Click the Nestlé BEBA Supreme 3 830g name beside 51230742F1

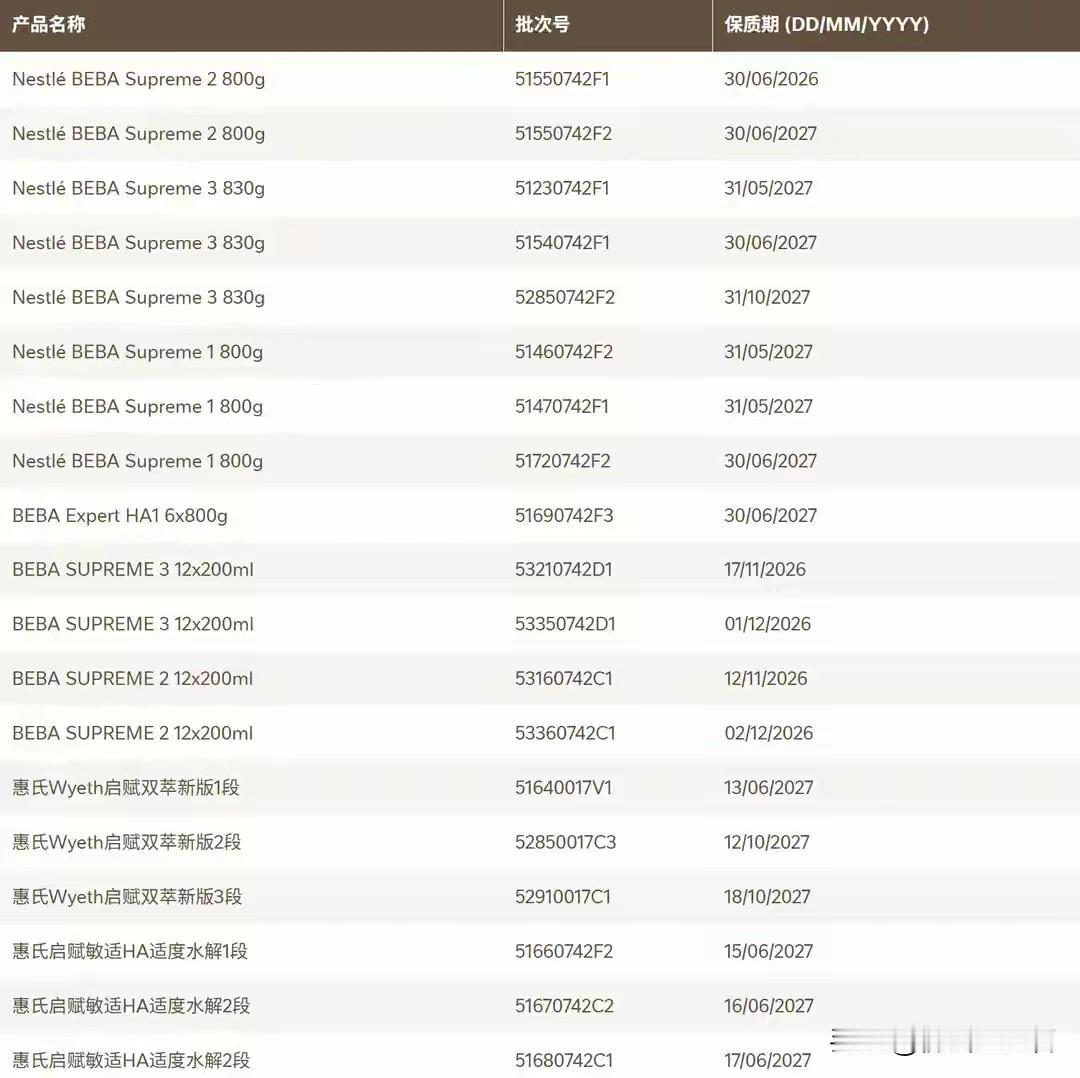click(138, 189)
